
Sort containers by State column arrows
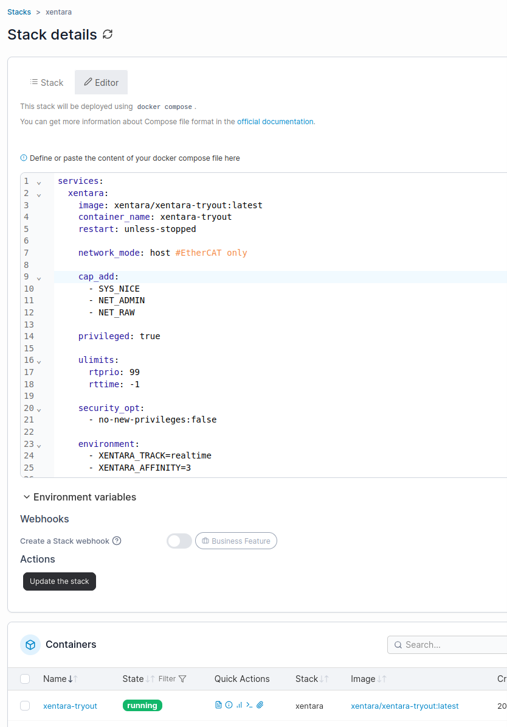point(150,679)
